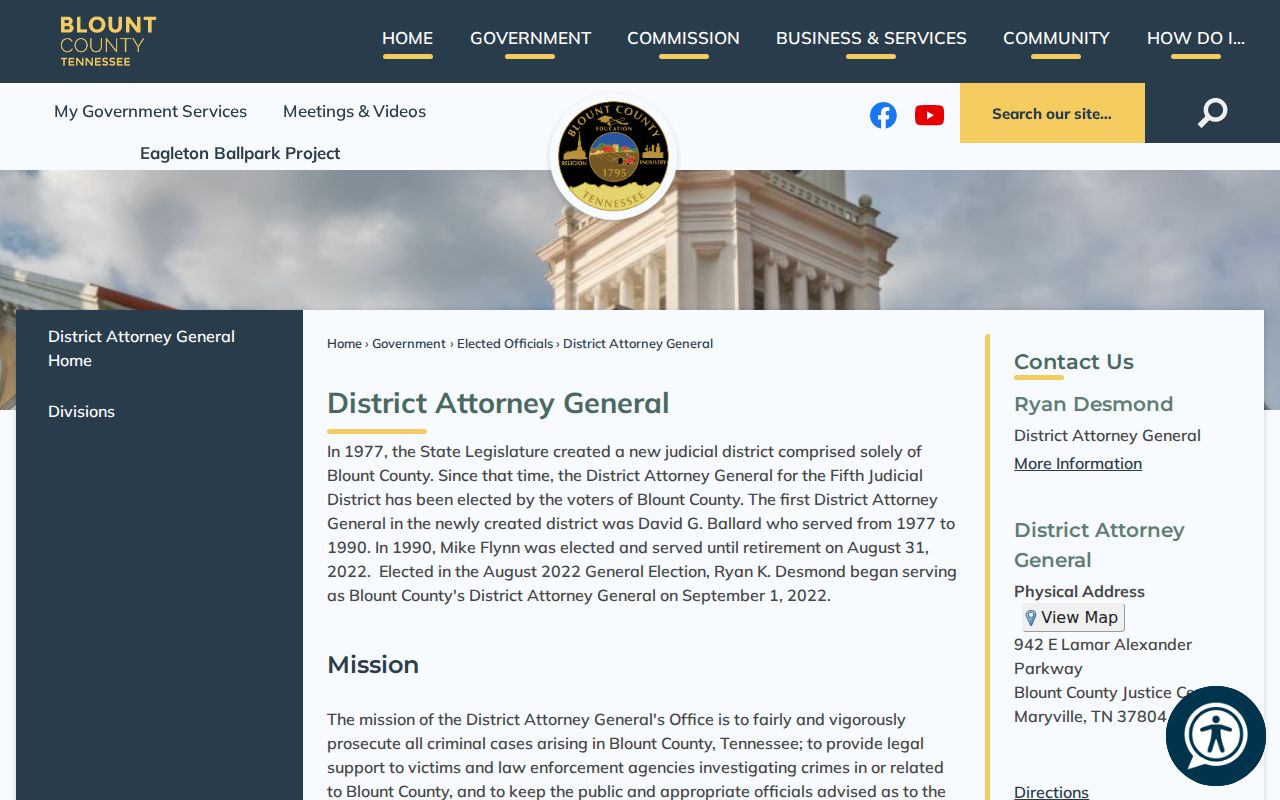Open the HOW DO I... menu
Viewport: 1280px width, 800px height.
pyautogui.click(x=1196, y=39)
